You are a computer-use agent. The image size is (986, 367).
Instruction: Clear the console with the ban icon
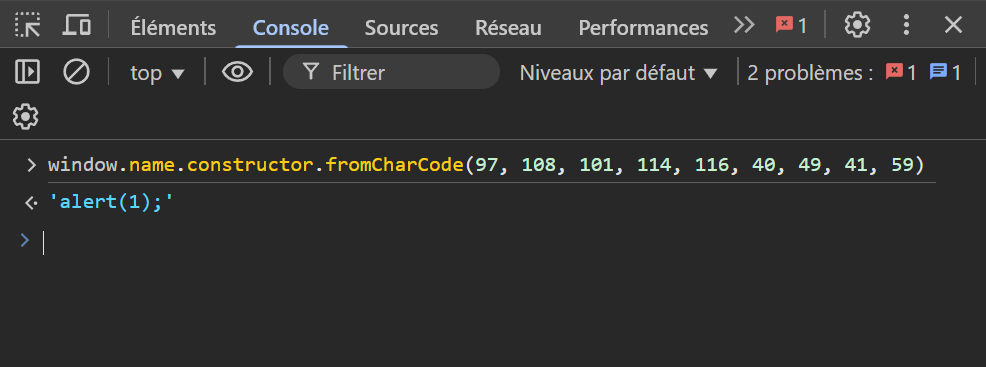[x=77, y=72]
